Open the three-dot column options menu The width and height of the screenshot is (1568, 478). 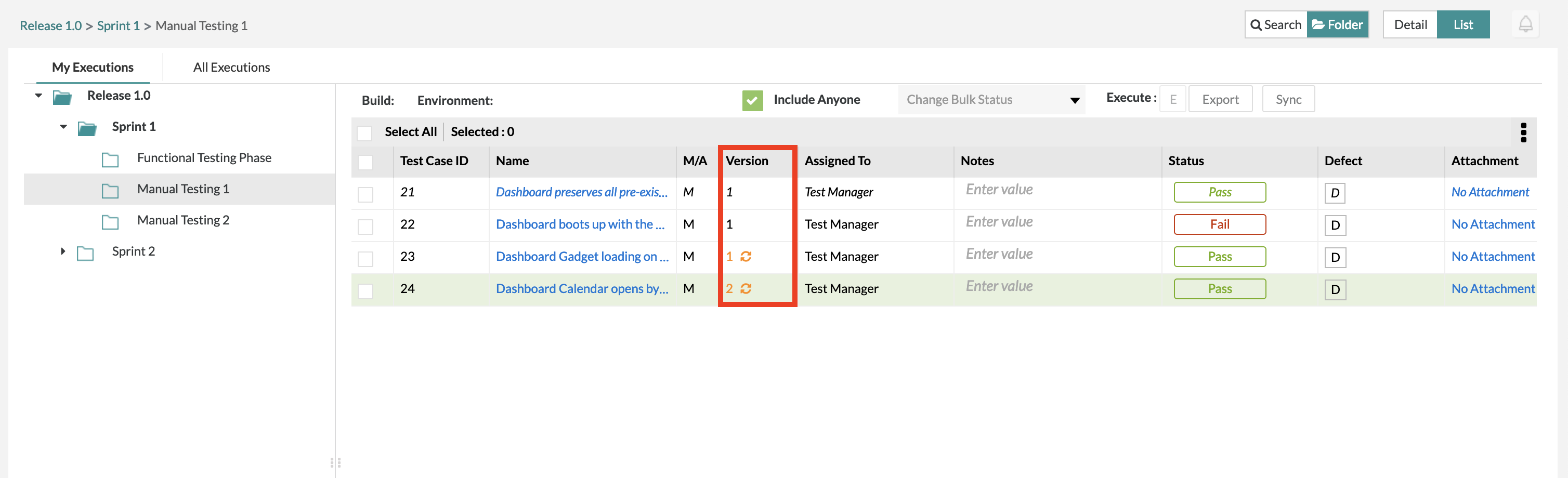(1523, 132)
